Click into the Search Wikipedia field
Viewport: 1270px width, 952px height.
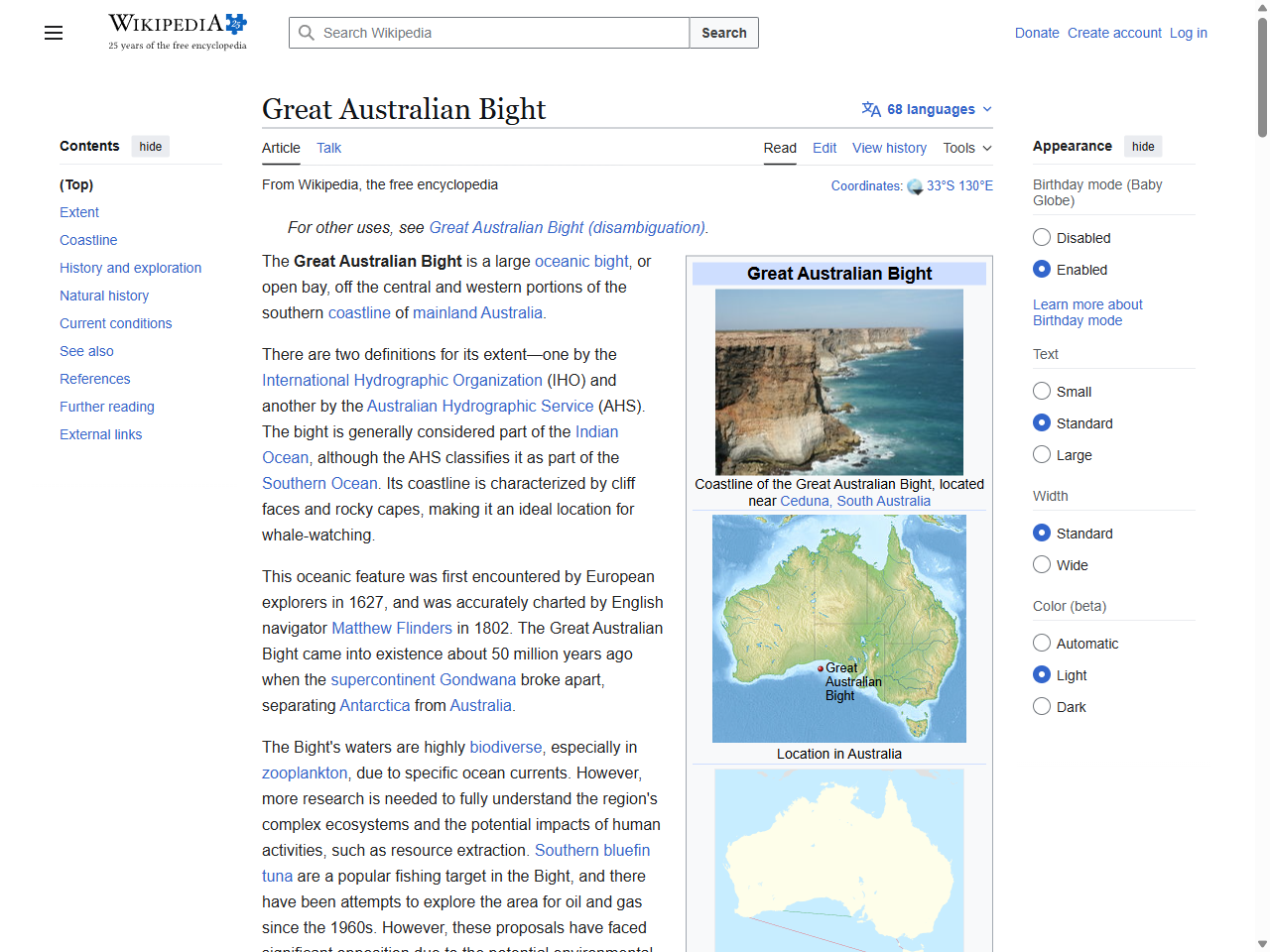[x=489, y=33]
